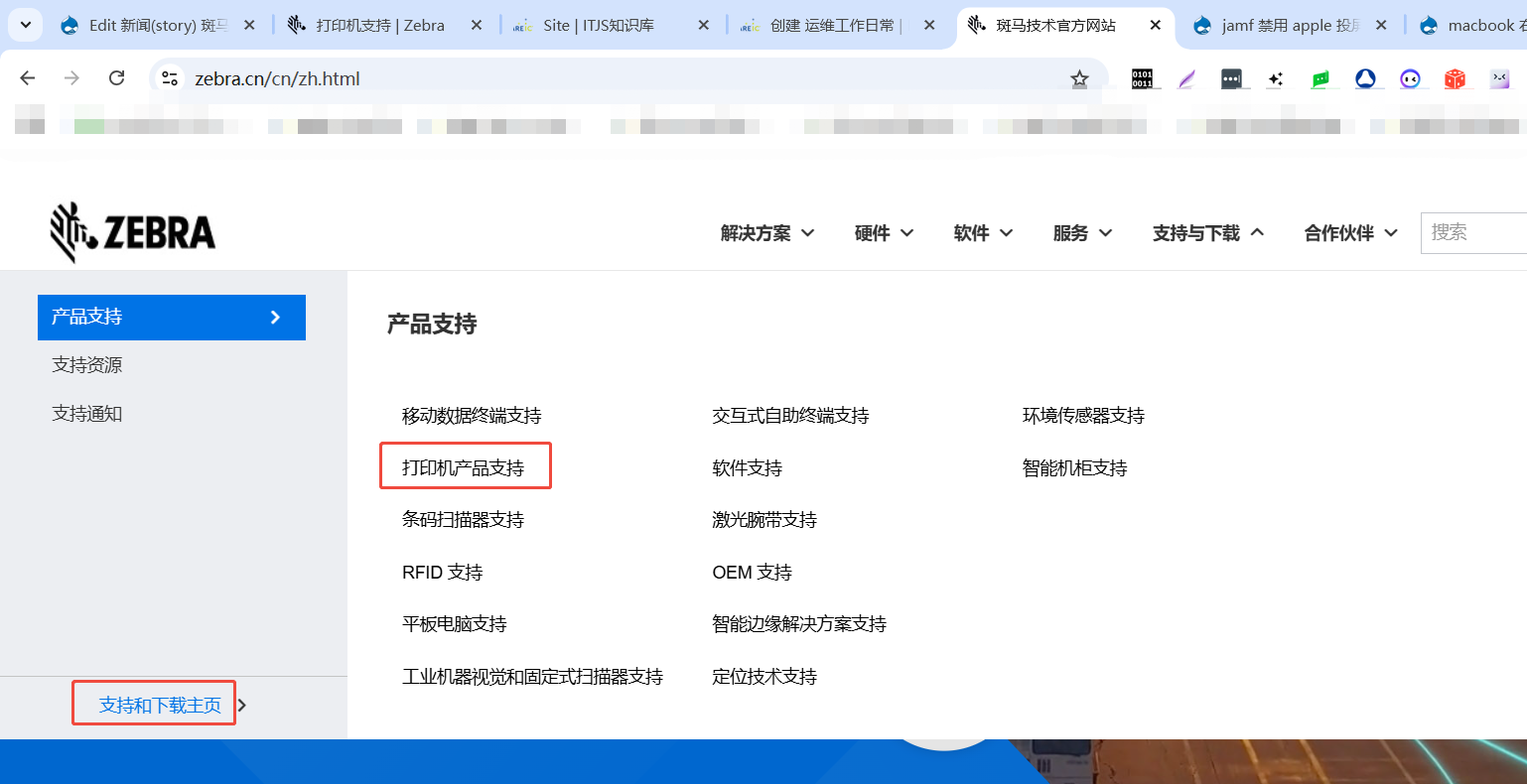1527x784 pixels.
Task: Expand the 硬件 menu
Action: point(884,233)
